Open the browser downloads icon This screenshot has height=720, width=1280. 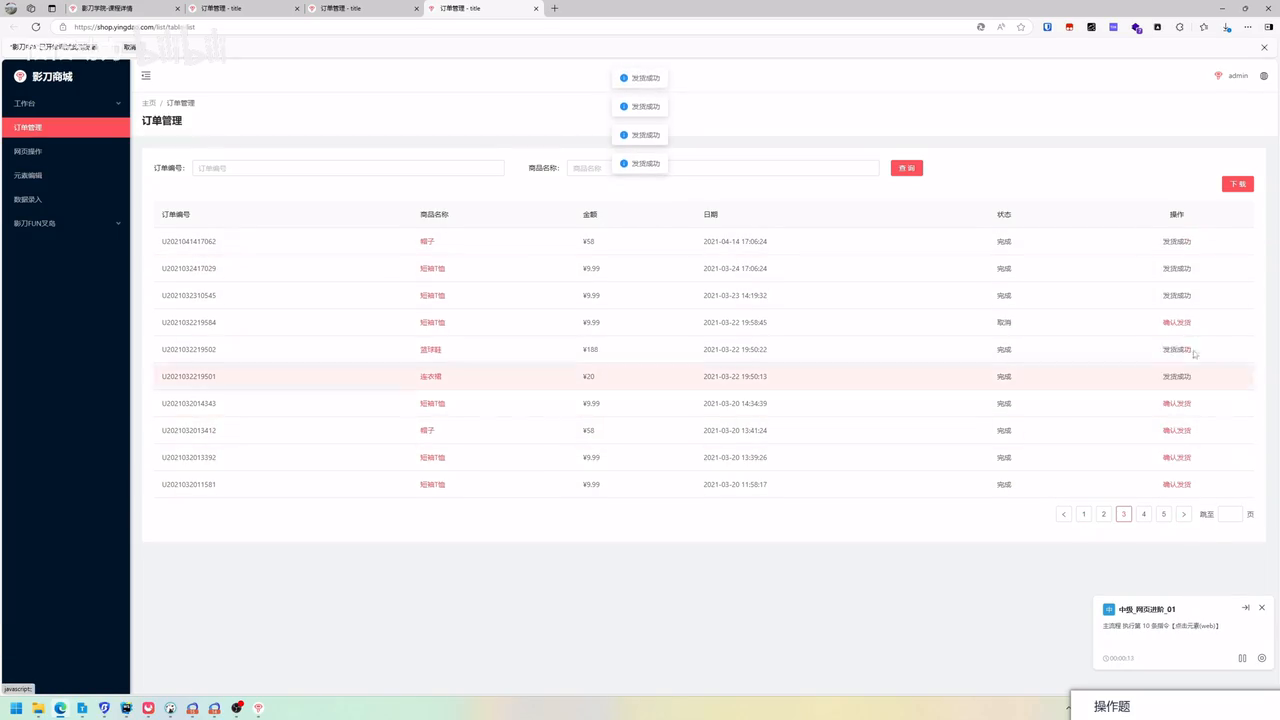coord(1225,27)
